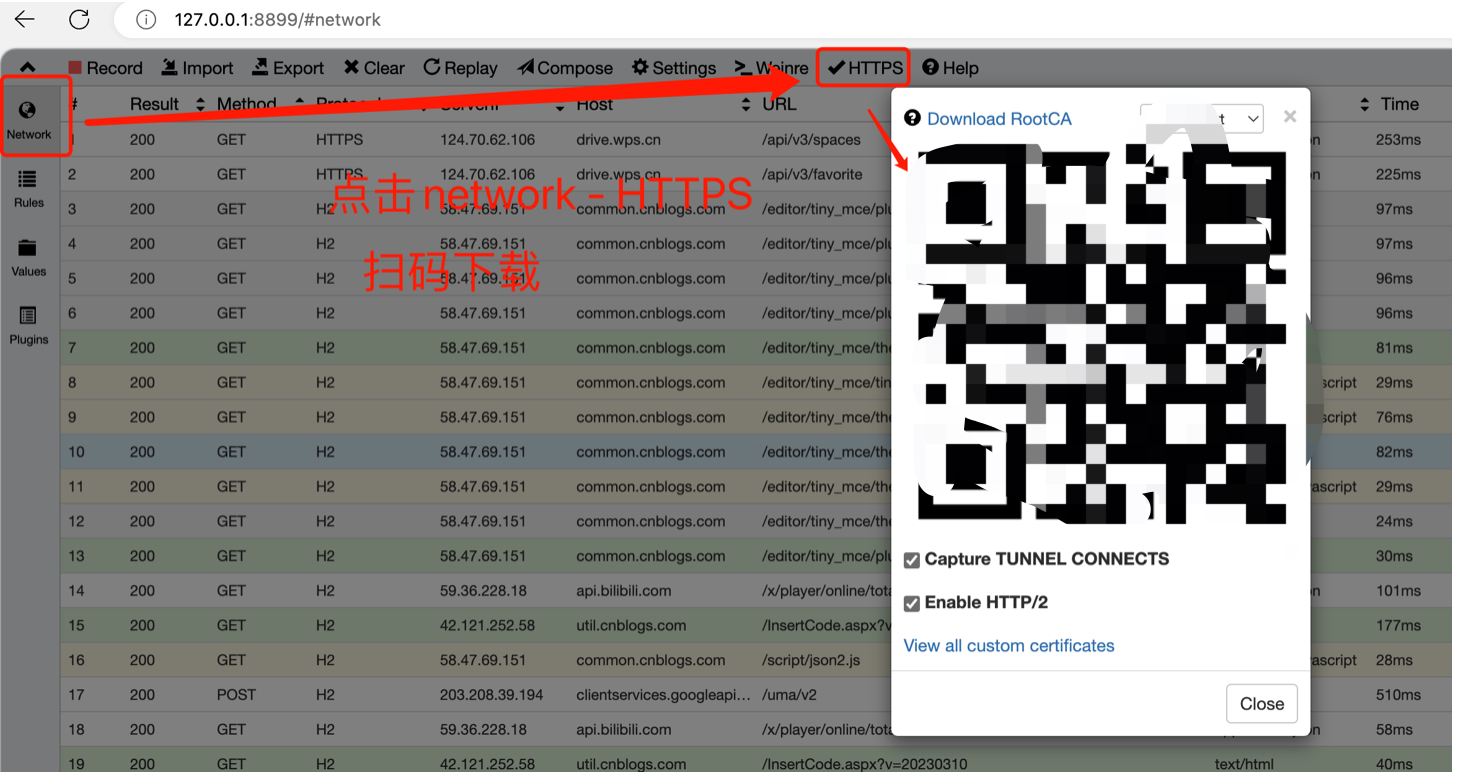This screenshot has width=1464, height=778.
Task: Open Weinre from the toolbar
Action: point(771,68)
